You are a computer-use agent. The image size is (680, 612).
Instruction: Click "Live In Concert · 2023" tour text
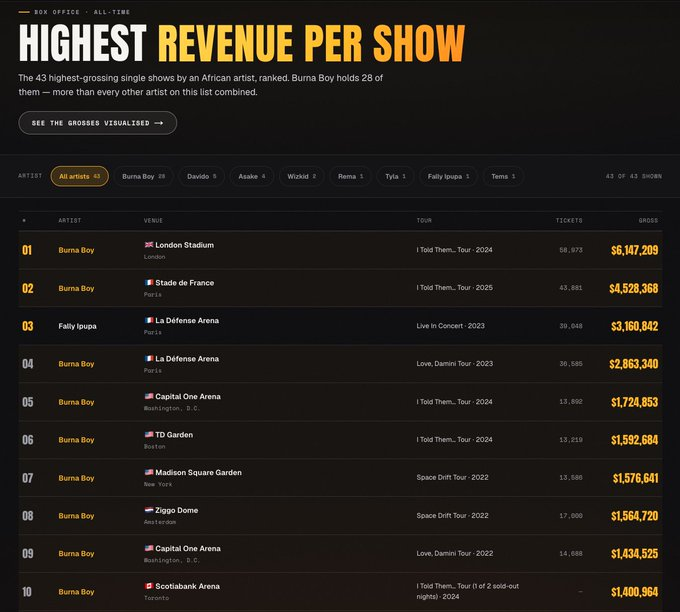451,326
